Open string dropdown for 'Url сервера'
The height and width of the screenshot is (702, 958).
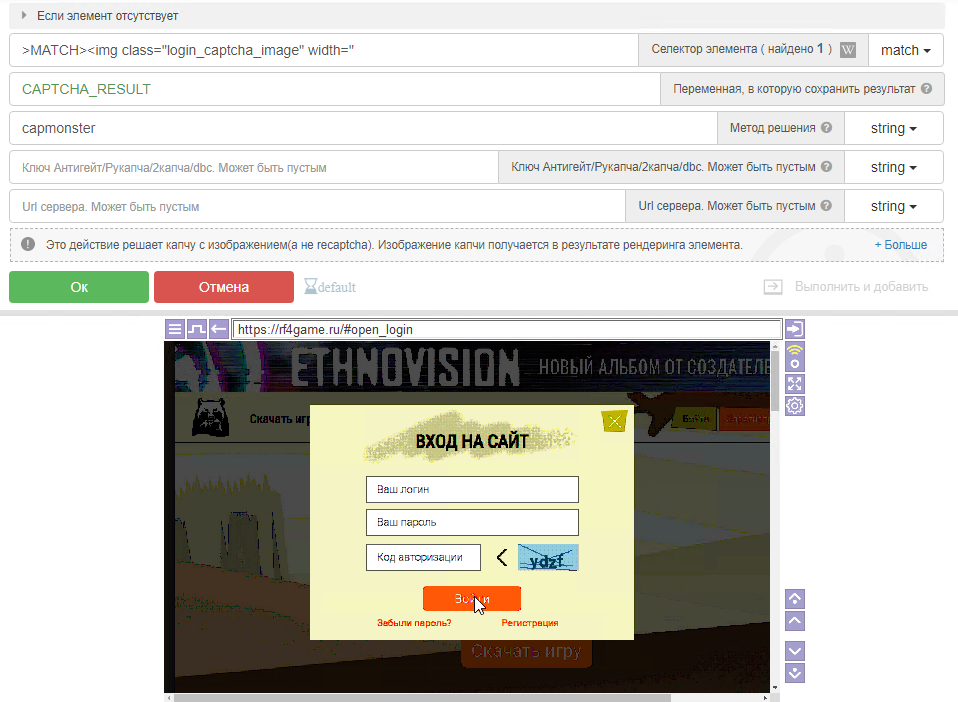[x=893, y=206]
